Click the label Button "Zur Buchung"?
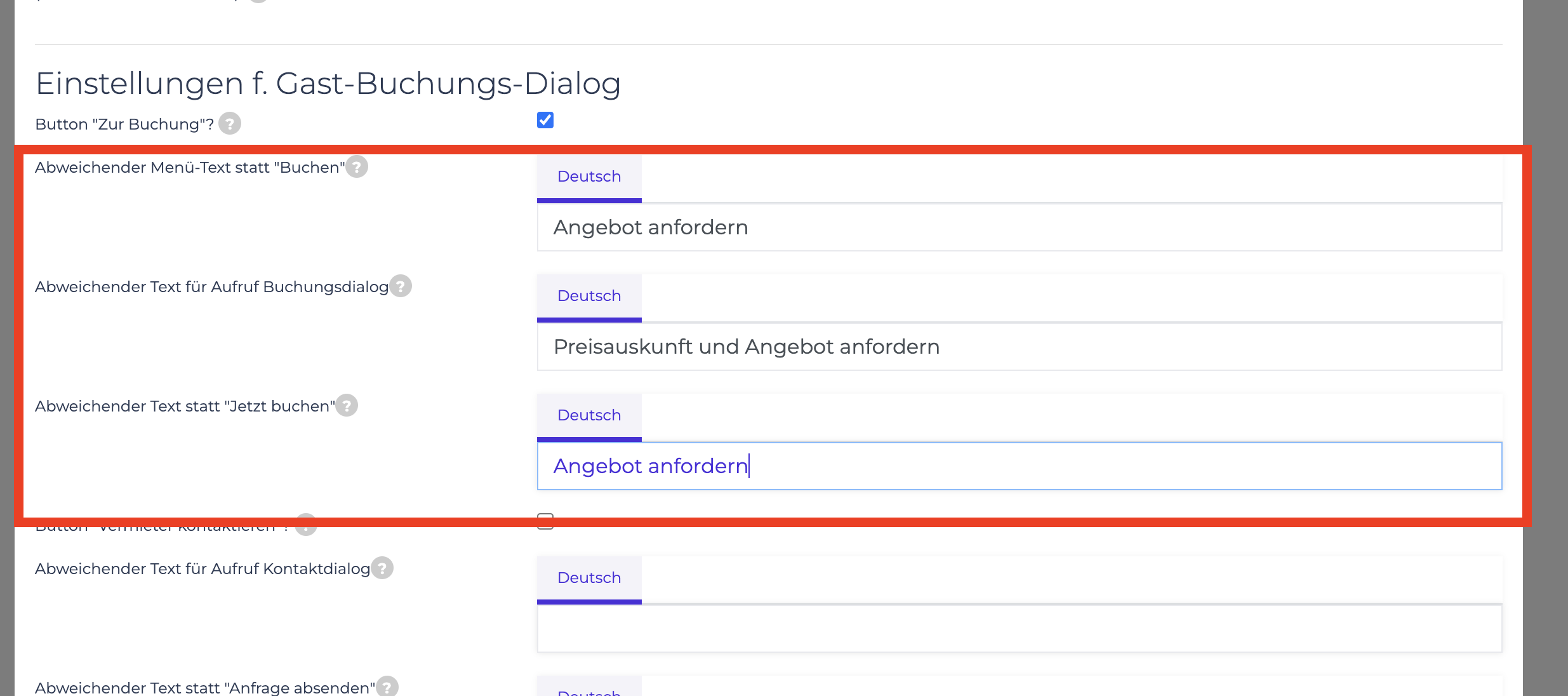The width and height of the screenshot is (1568, 696). [x=124, y=124]
